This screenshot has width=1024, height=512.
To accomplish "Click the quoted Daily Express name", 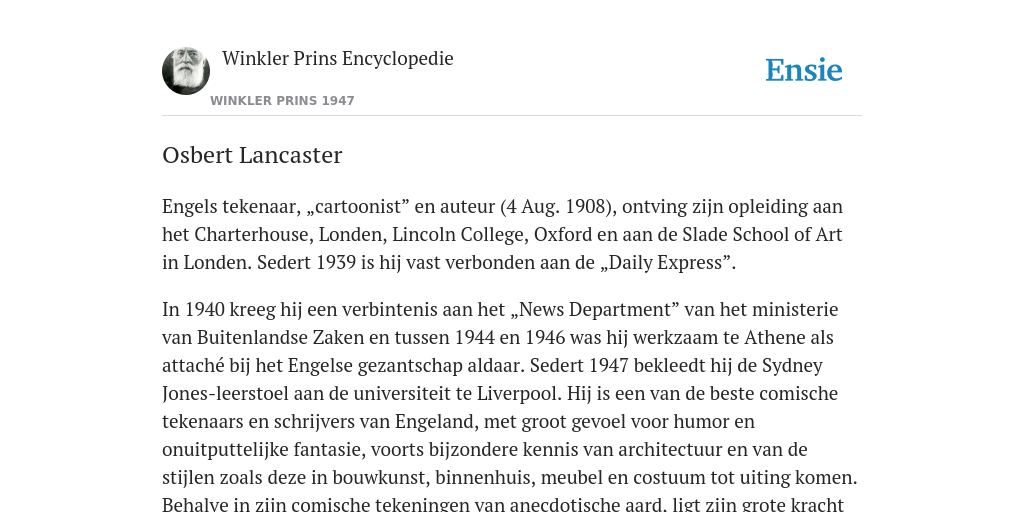I will pos(665,263).
